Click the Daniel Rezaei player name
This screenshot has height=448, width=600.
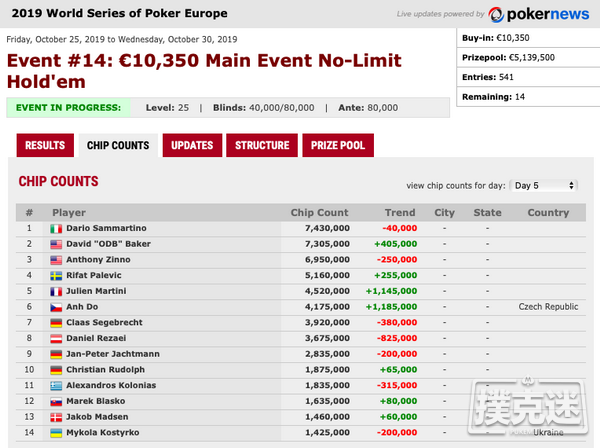95,338
